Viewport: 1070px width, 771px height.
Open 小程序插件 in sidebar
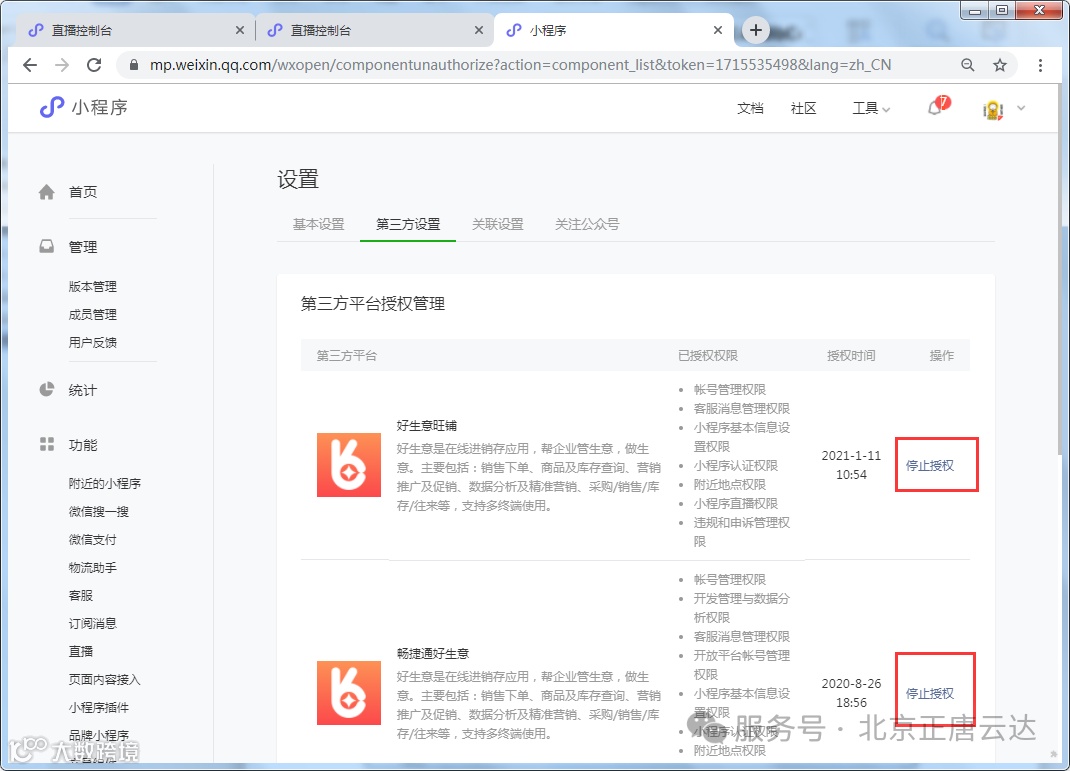[98, 707]
